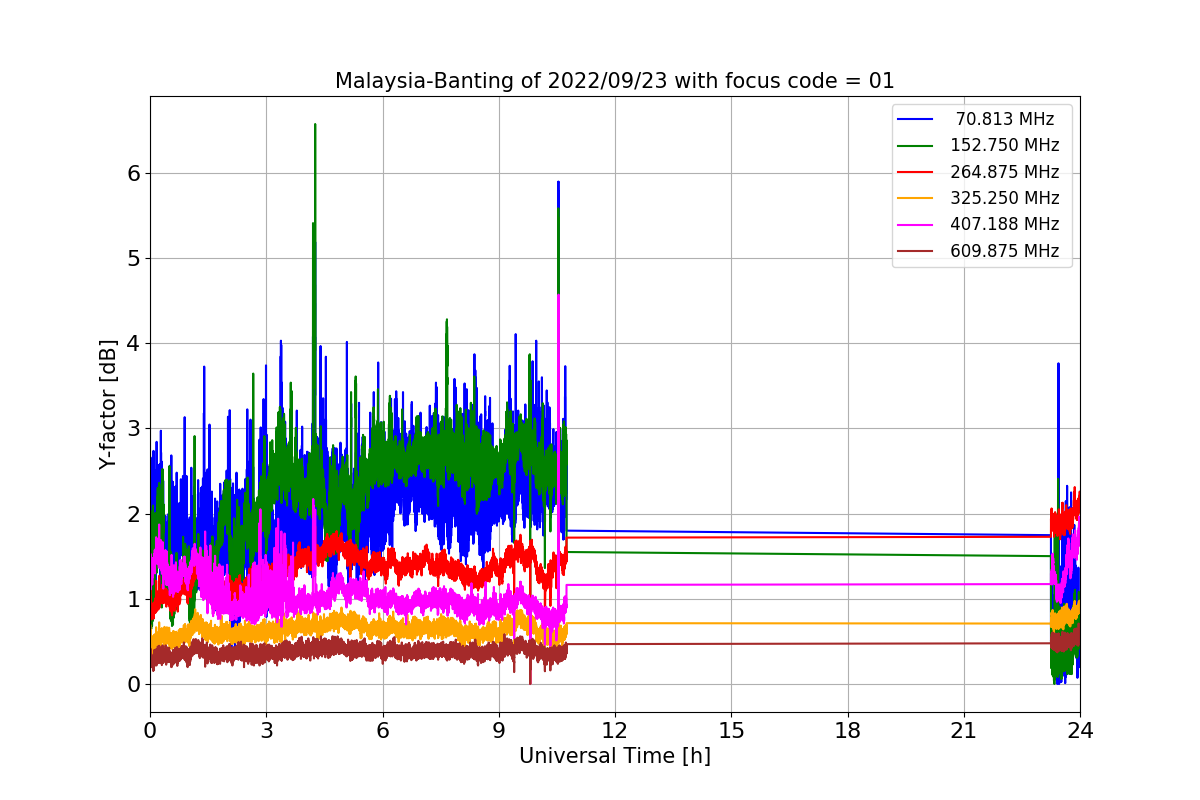Click the red line swatch in the legend
1200x800 pixels.
coord(915,172)
